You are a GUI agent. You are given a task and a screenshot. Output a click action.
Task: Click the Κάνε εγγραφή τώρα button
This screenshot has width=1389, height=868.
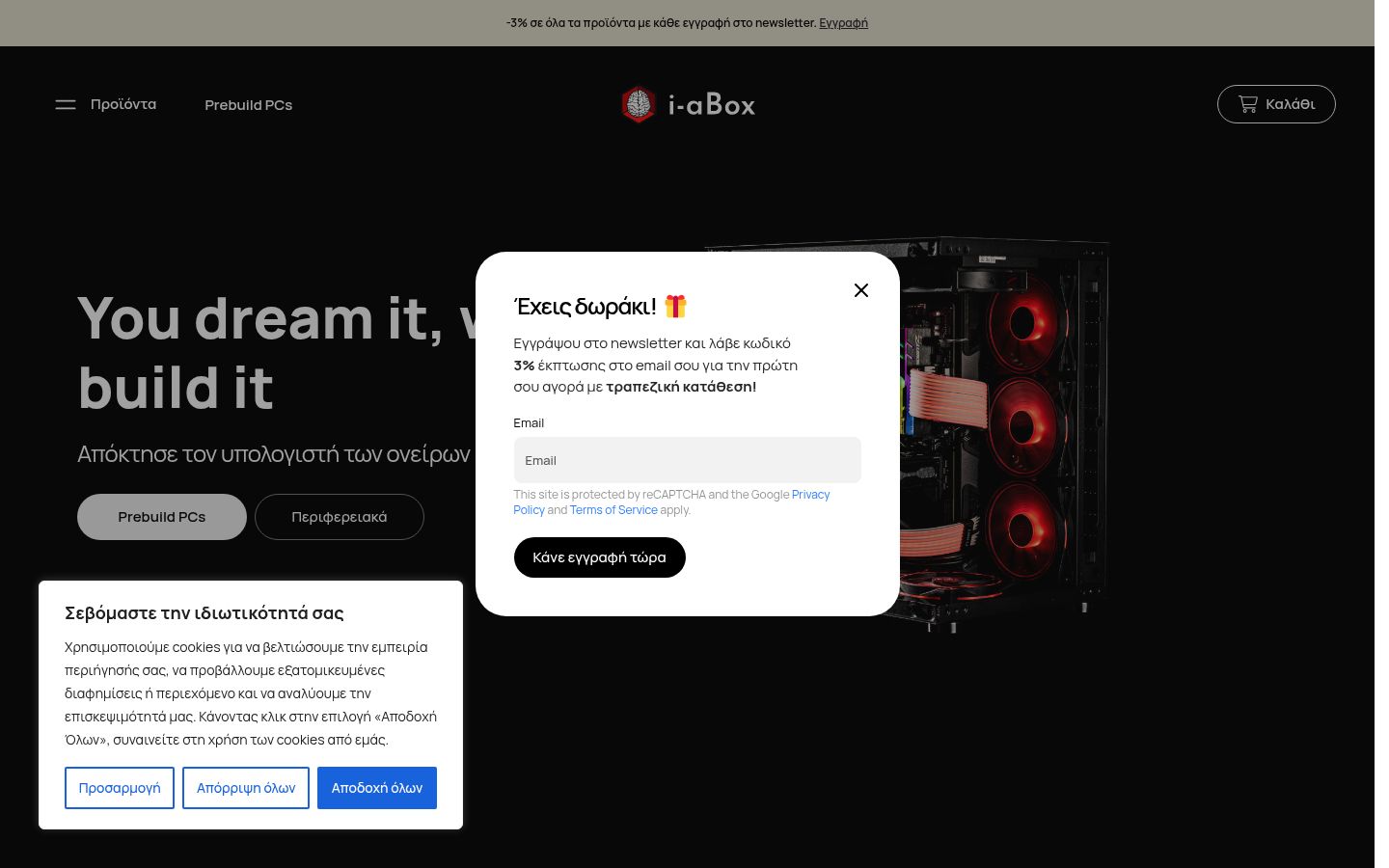click(x=599, y=557)
